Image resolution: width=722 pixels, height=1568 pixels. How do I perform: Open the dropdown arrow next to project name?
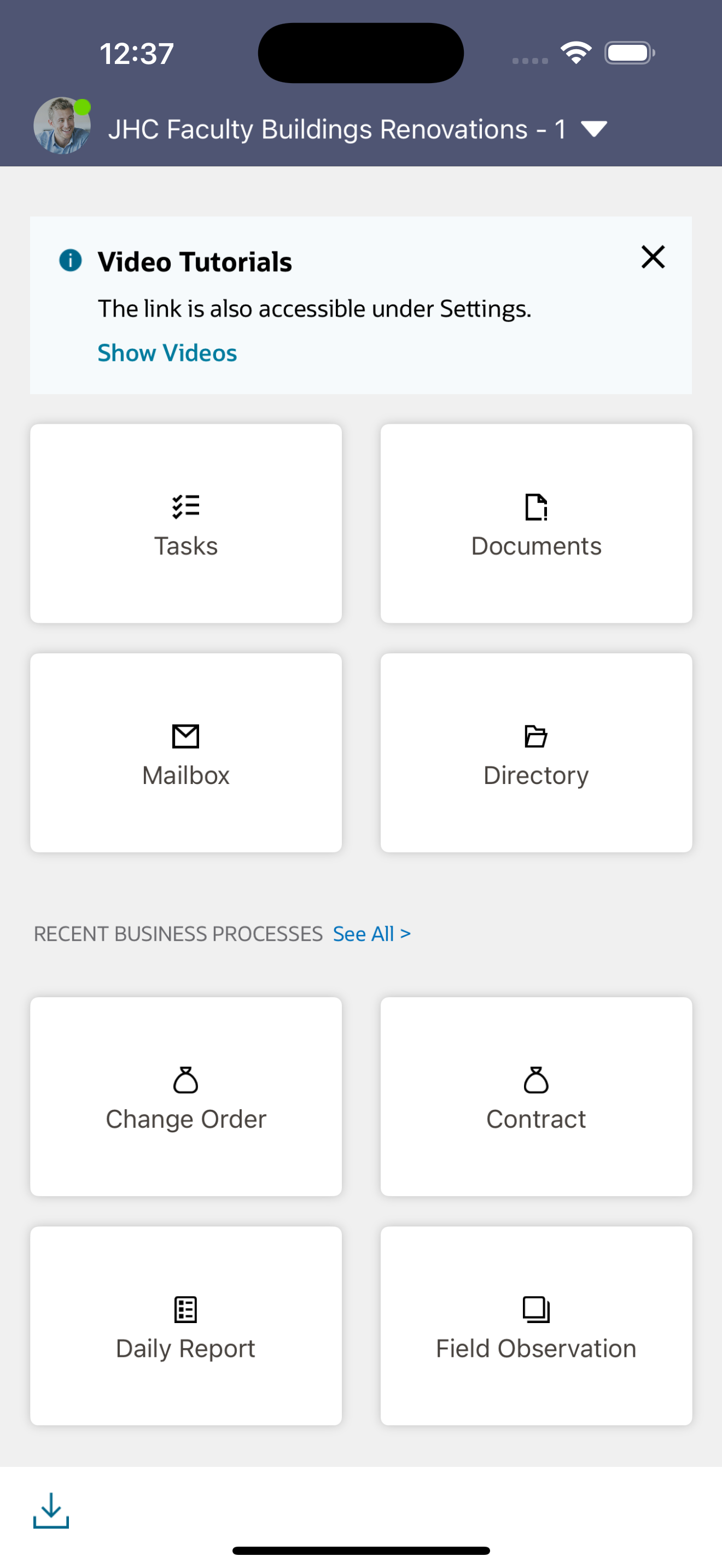[593, 129]
